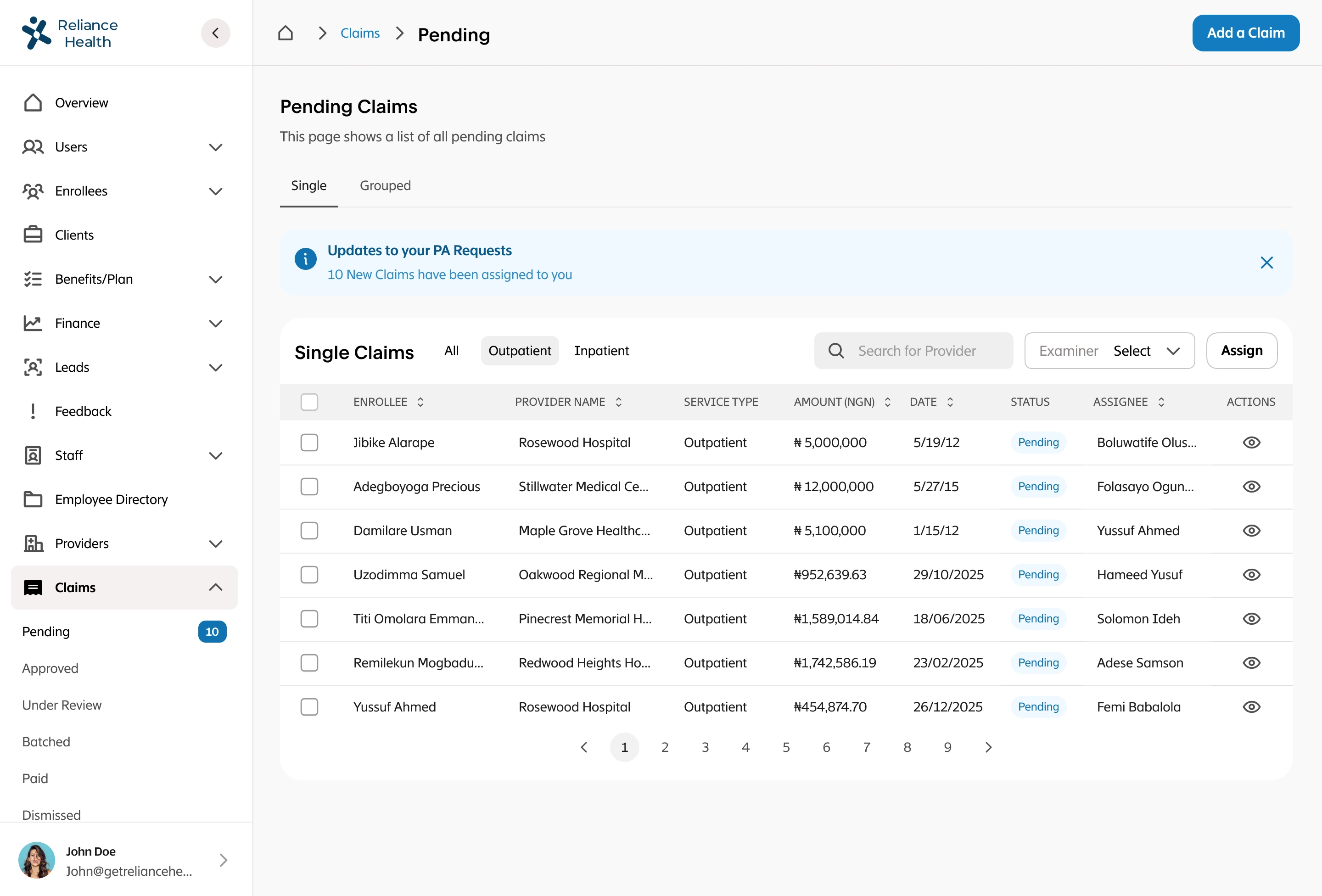Check the box for Damilare Usman
Viewport: 1322px width, 896px height.
[x=309, y=531]
